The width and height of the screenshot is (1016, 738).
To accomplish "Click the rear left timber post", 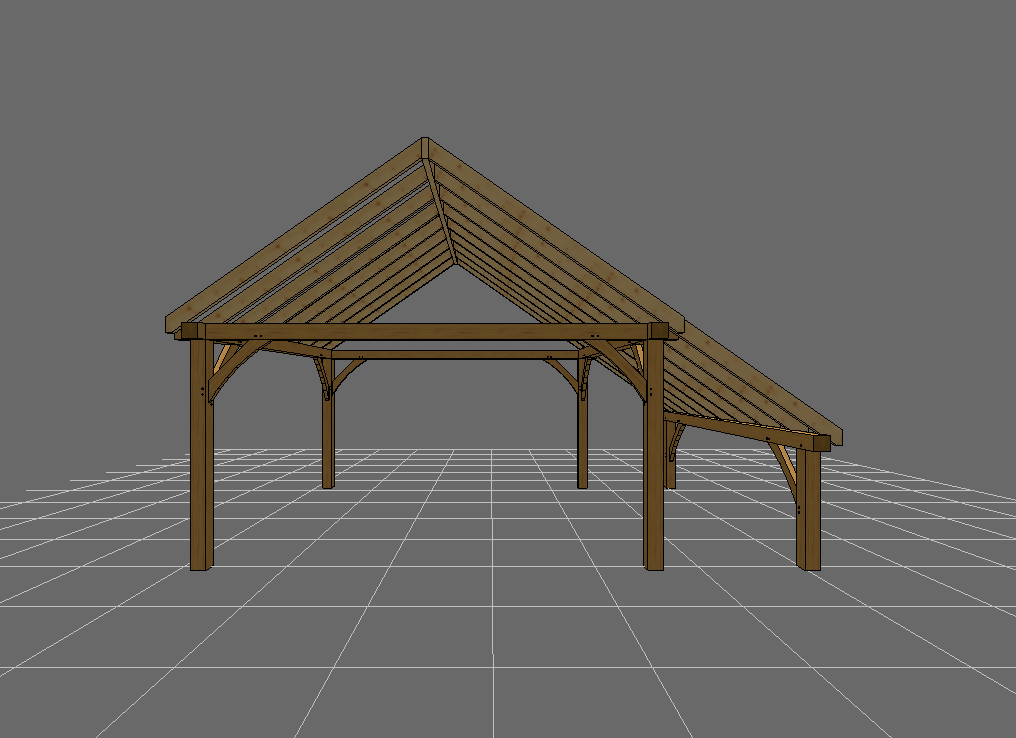I will [327, 430].
